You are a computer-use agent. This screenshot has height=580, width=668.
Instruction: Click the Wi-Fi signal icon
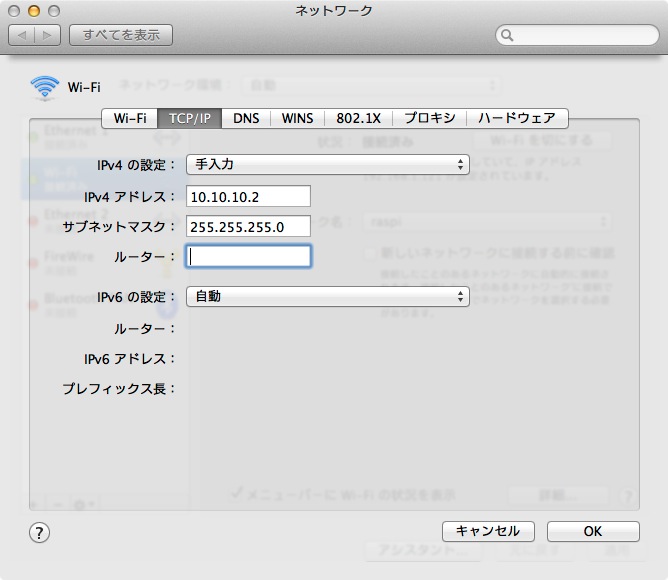45,87
